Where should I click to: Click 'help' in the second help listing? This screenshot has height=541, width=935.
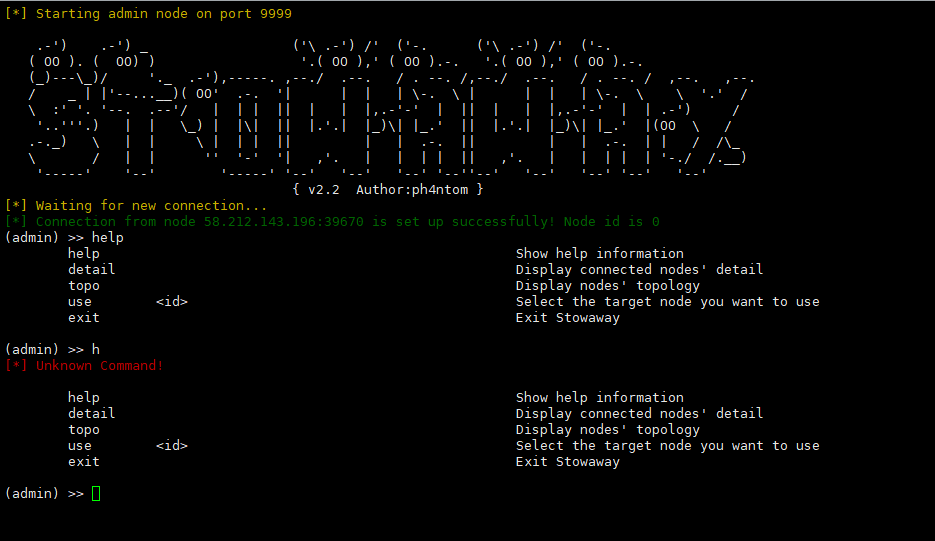click(x=83, y=397)
